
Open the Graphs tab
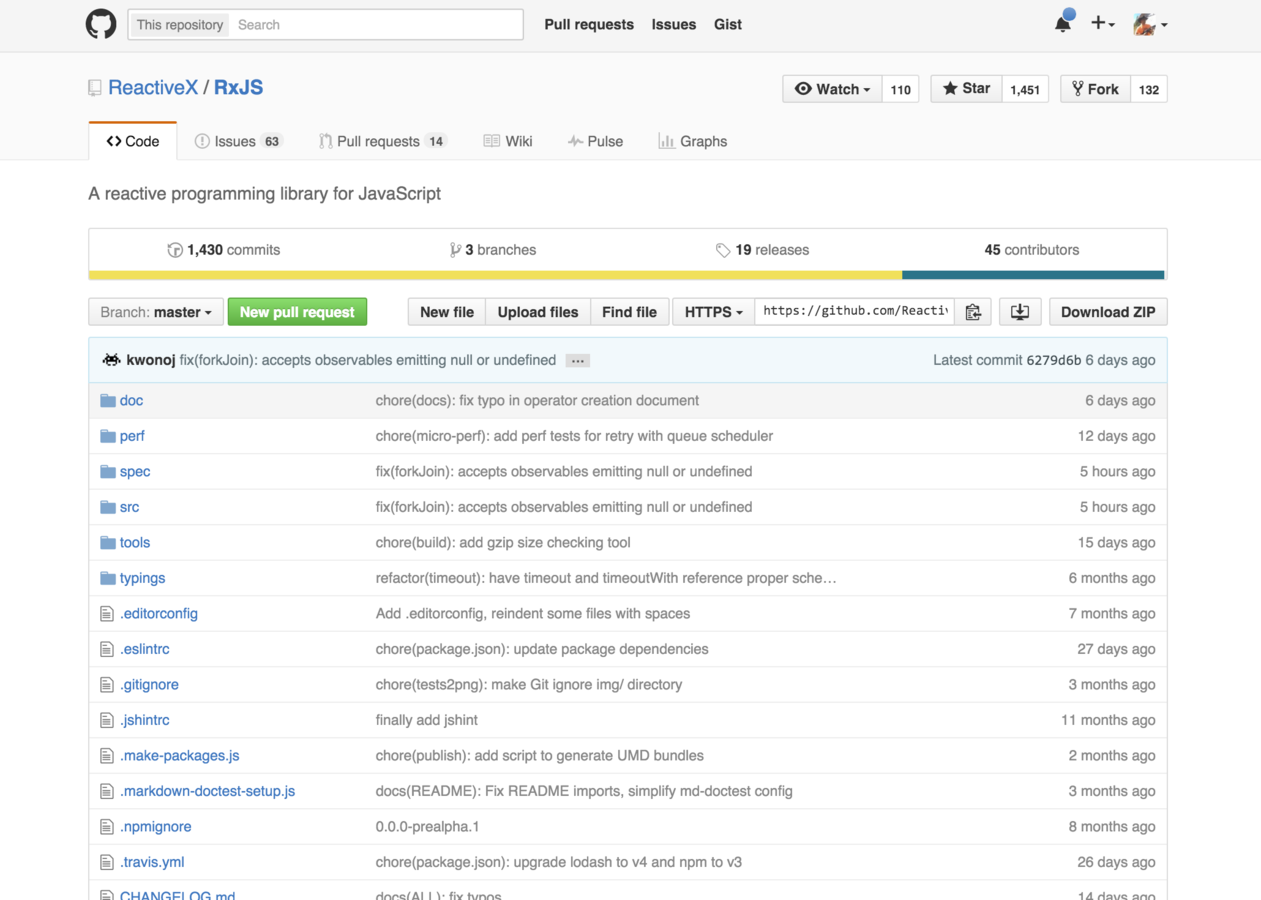point(693,142)
